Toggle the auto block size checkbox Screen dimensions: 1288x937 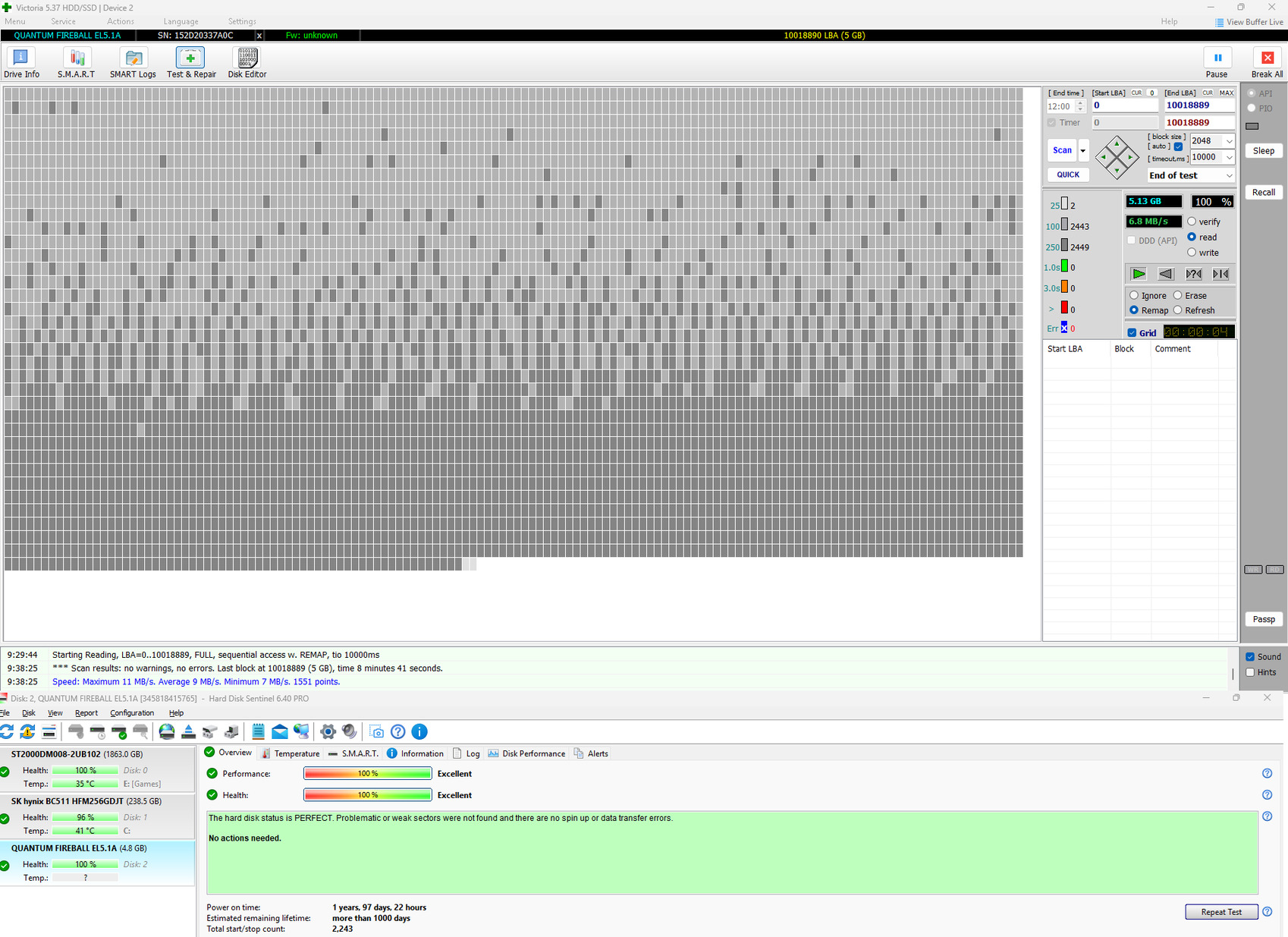point(1178,146)
